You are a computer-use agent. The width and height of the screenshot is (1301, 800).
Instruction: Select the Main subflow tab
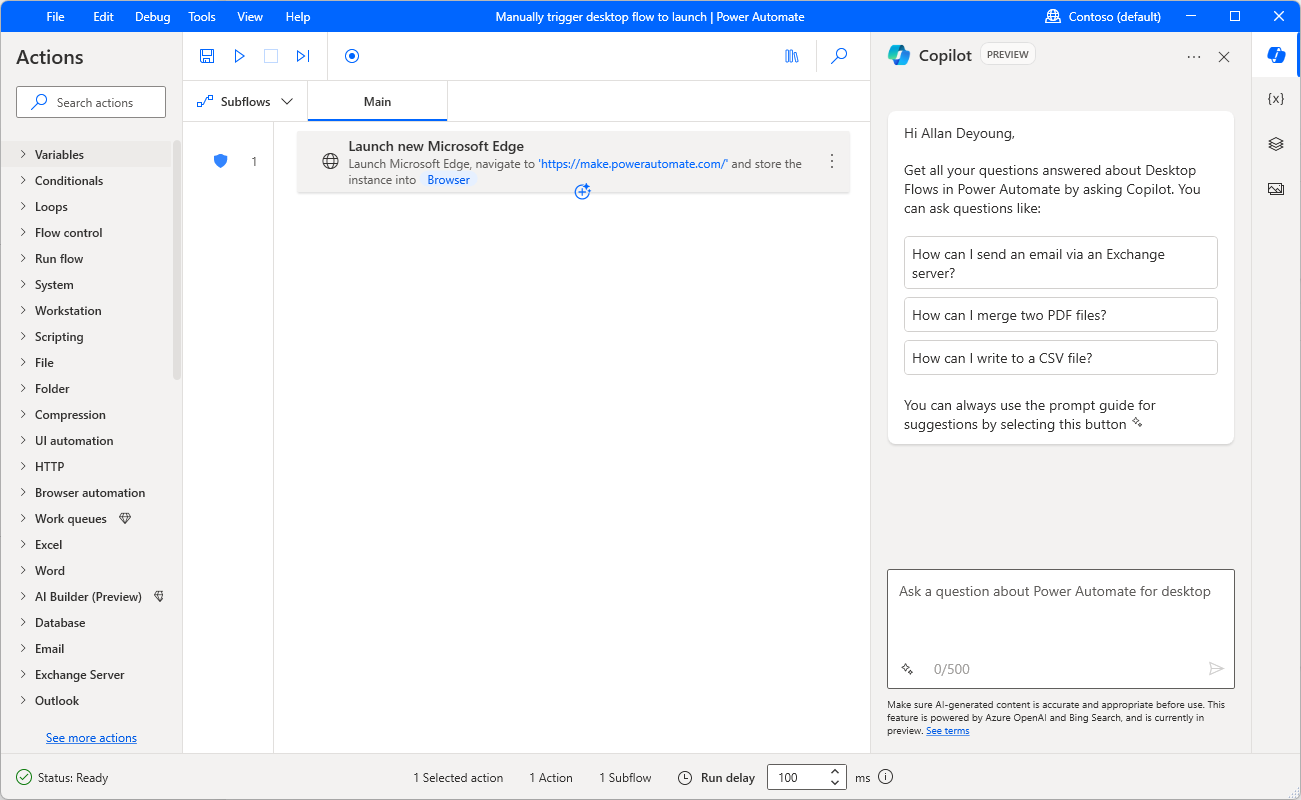[x=377, y=101]
